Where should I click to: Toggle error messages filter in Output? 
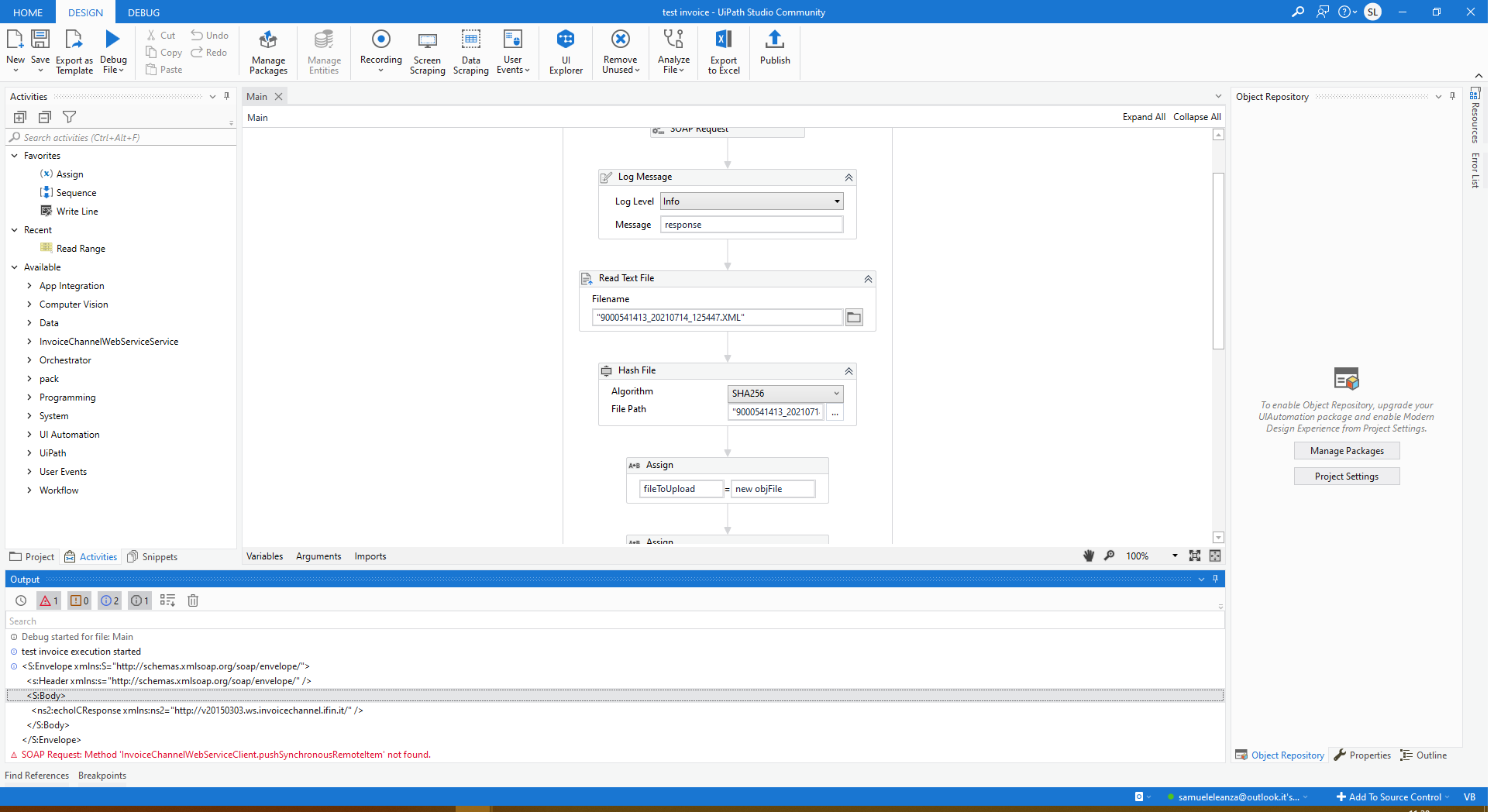pyautogui.click(x=49, y=600)
